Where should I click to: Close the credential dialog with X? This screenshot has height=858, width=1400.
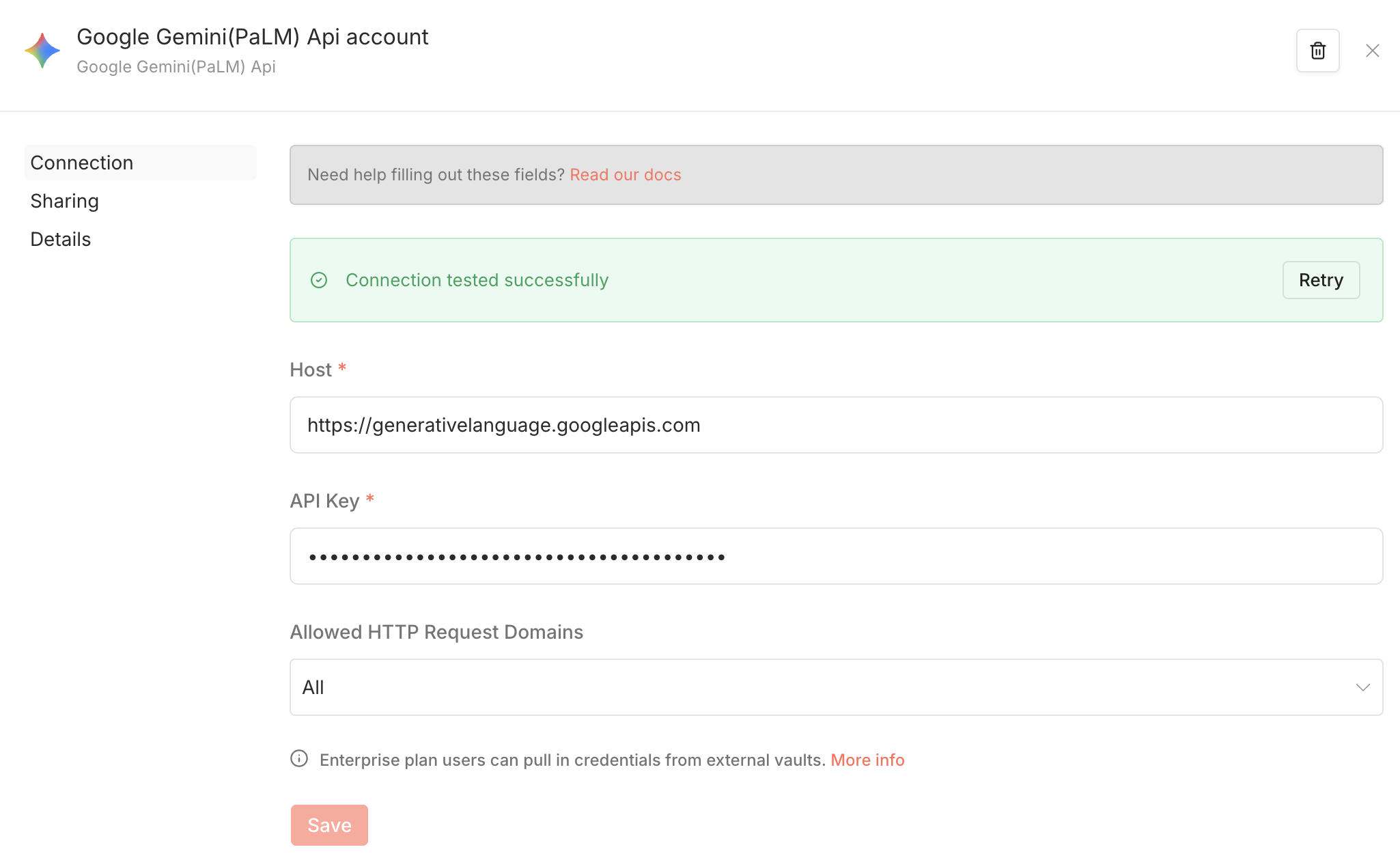tap(1372, 51)
